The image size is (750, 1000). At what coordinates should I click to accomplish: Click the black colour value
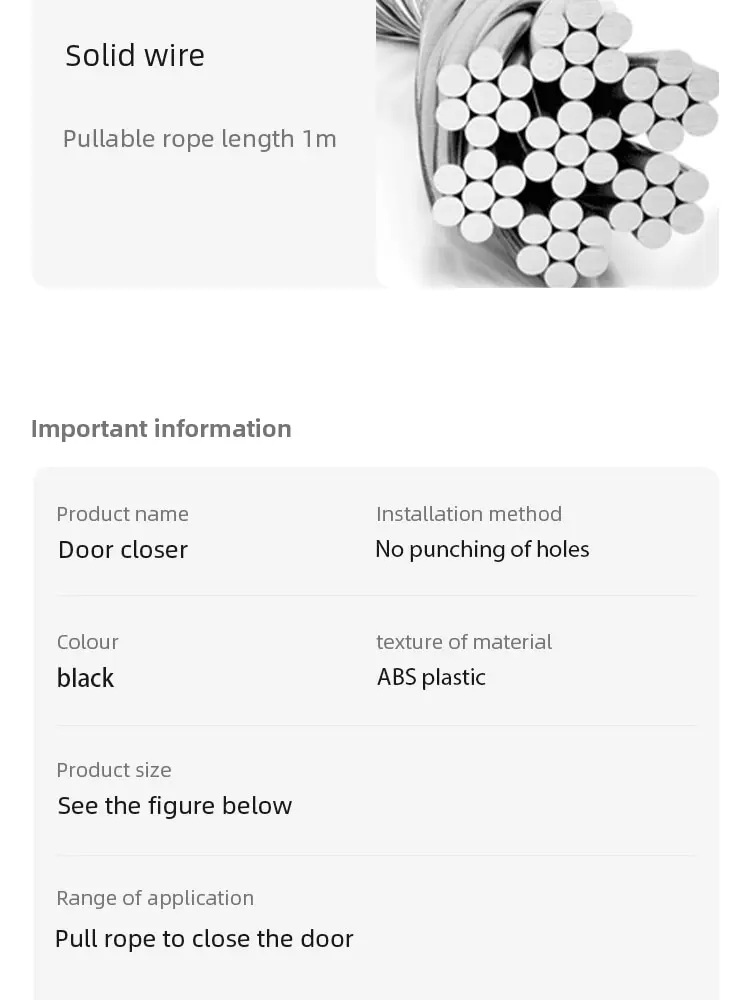click(85, 678)
